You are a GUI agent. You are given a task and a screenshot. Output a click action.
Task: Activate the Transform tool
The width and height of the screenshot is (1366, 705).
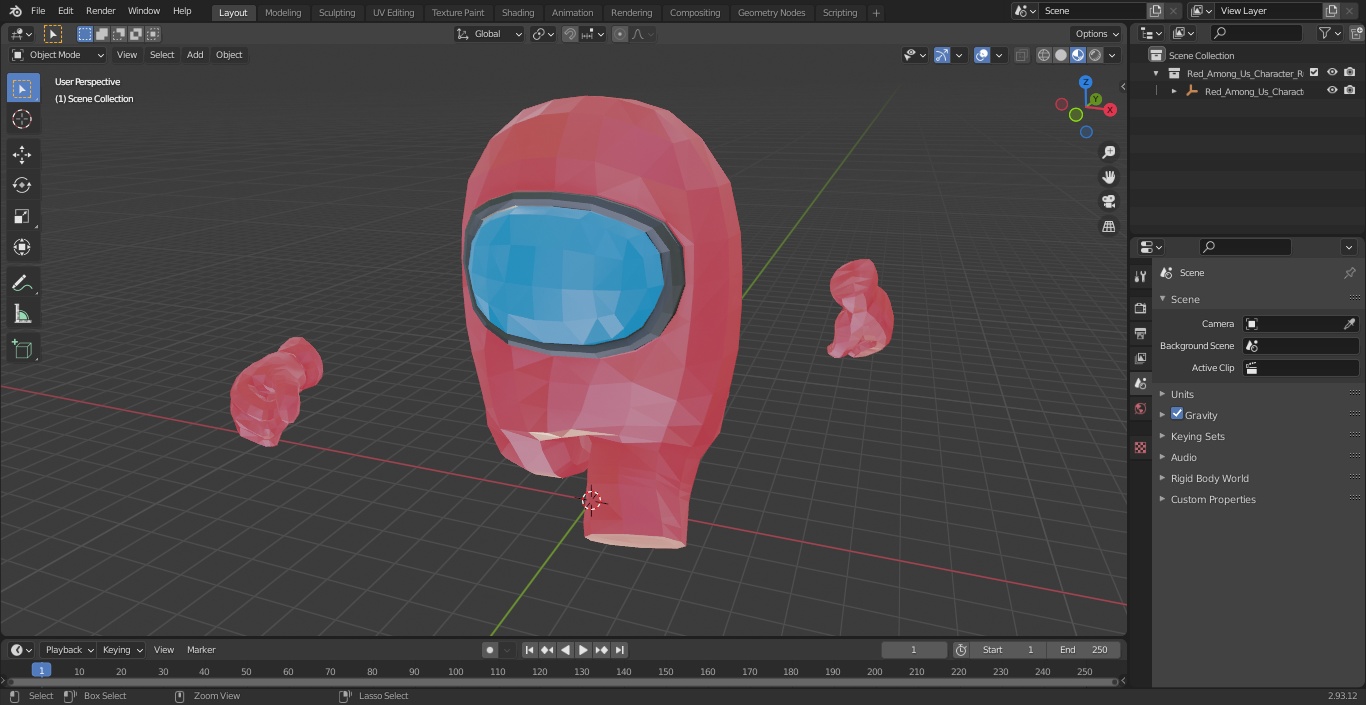(x=22, y=247)
